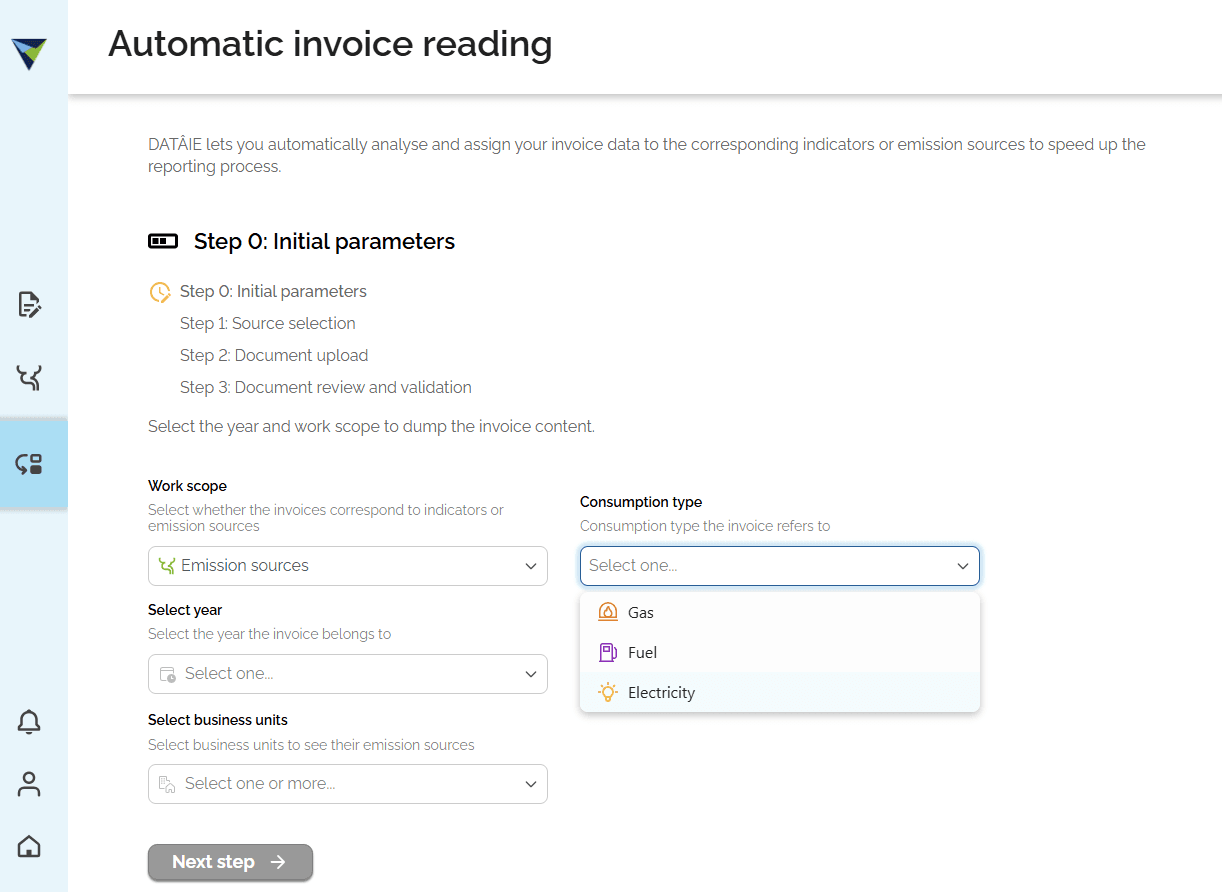Click the Consumption type label
1222x892 pixels.
[x=641, y=502]
